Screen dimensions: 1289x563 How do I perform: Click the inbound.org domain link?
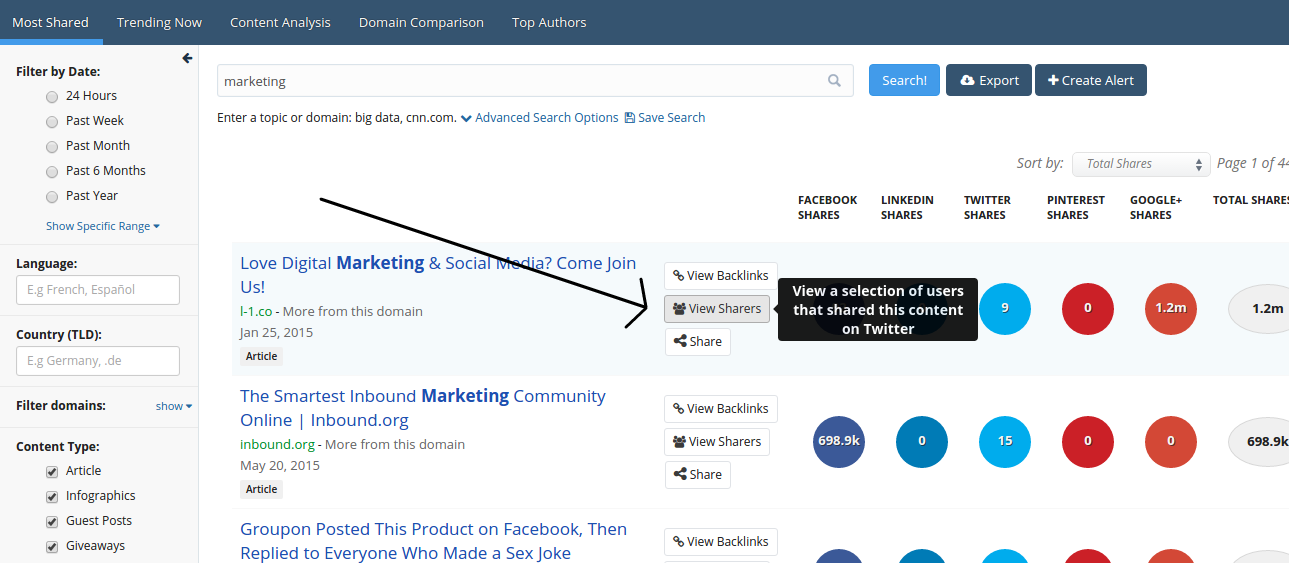tap(277, 444)
